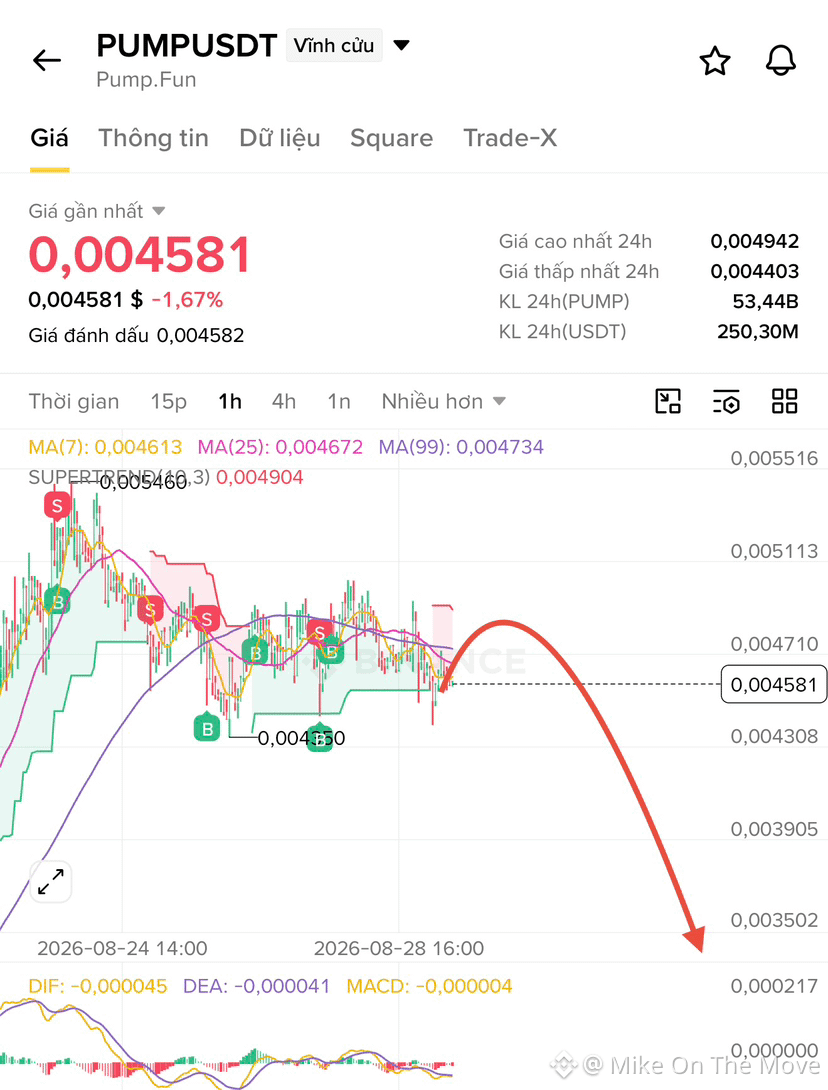Viewport: 828px width, 1090px height.
Task: Tap the 0,005460 high price marker
Action: (x=143, y=482)
